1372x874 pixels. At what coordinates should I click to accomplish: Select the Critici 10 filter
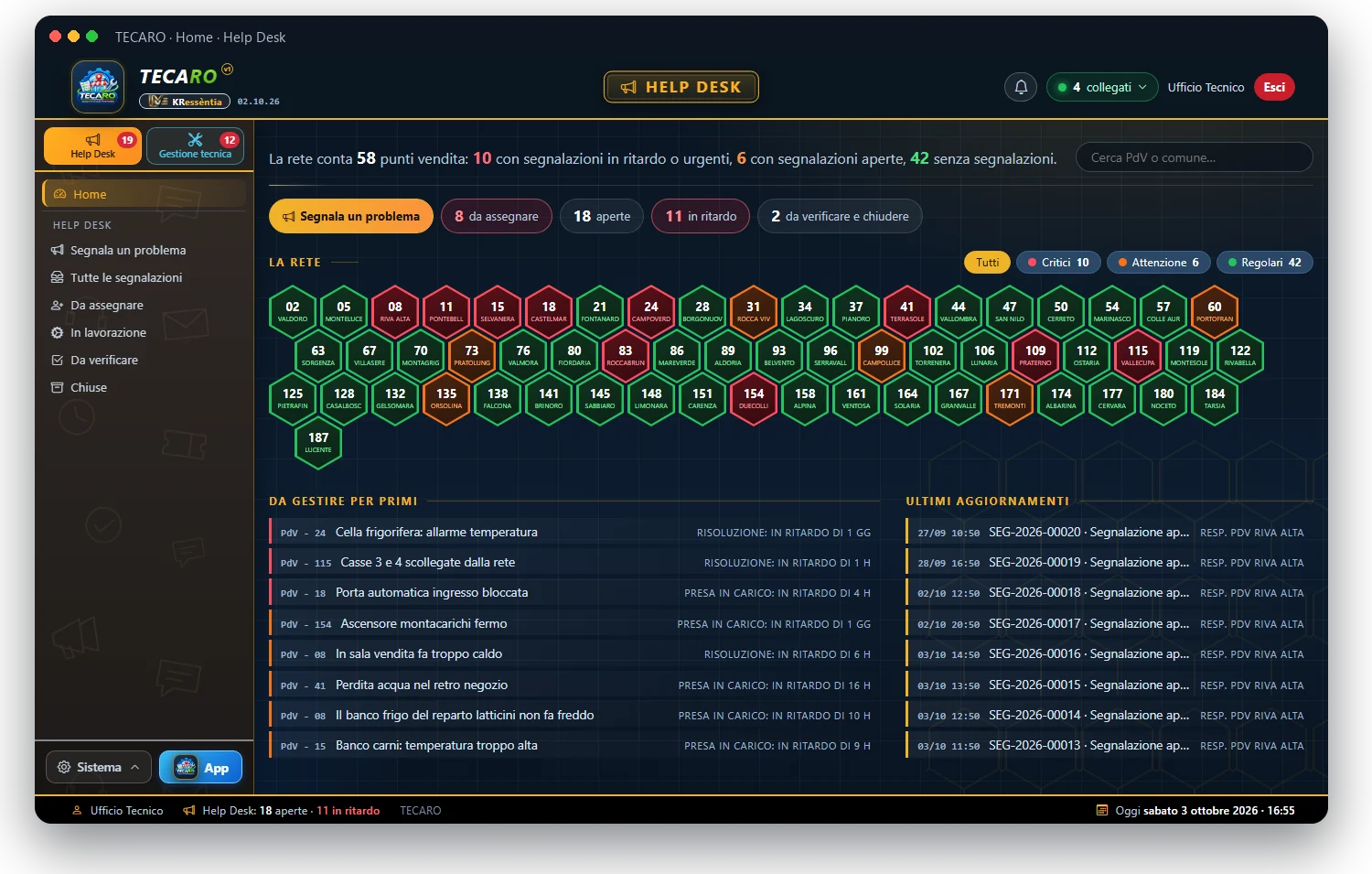[1058, 263]
